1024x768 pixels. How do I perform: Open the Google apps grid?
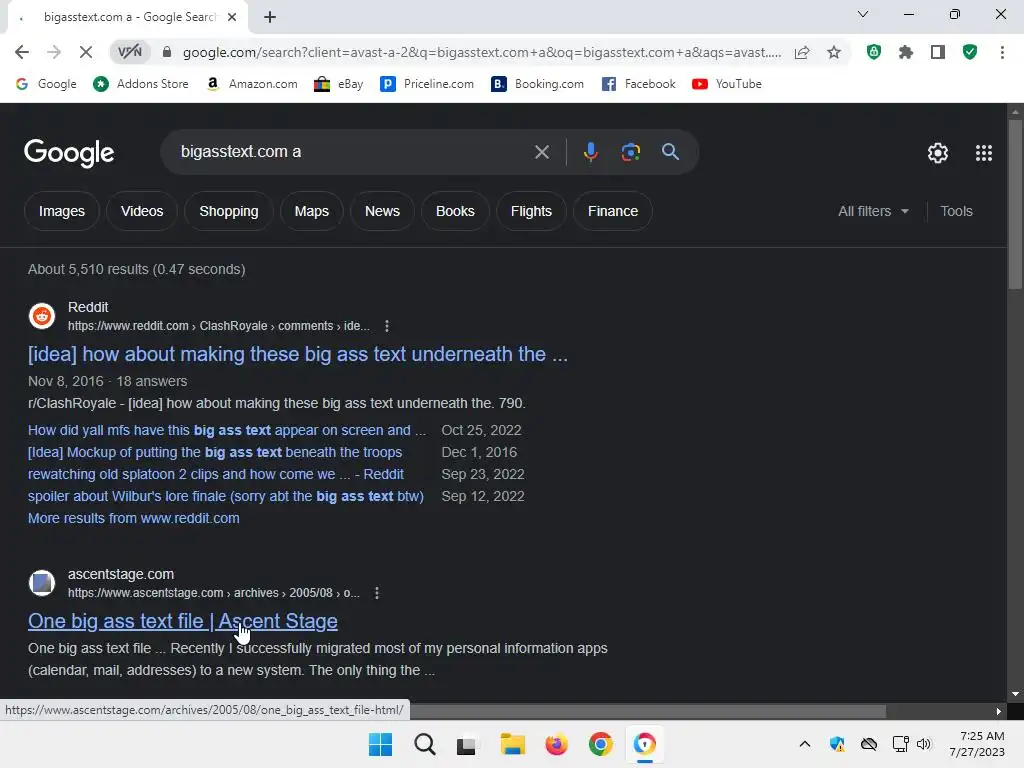pyautogui.click(x=984, y=153)
